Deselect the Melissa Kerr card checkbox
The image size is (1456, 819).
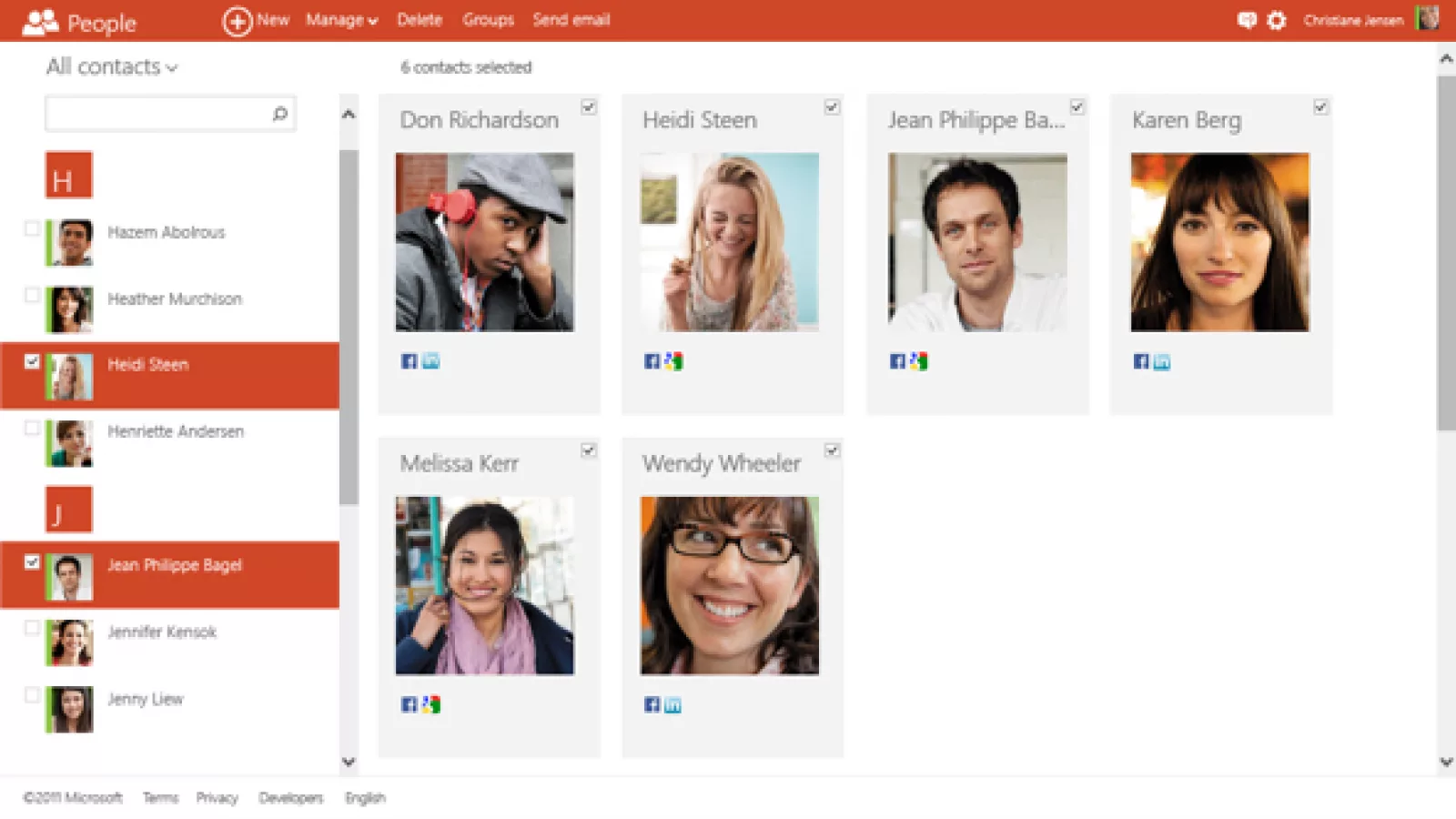(x=589, y=450)
